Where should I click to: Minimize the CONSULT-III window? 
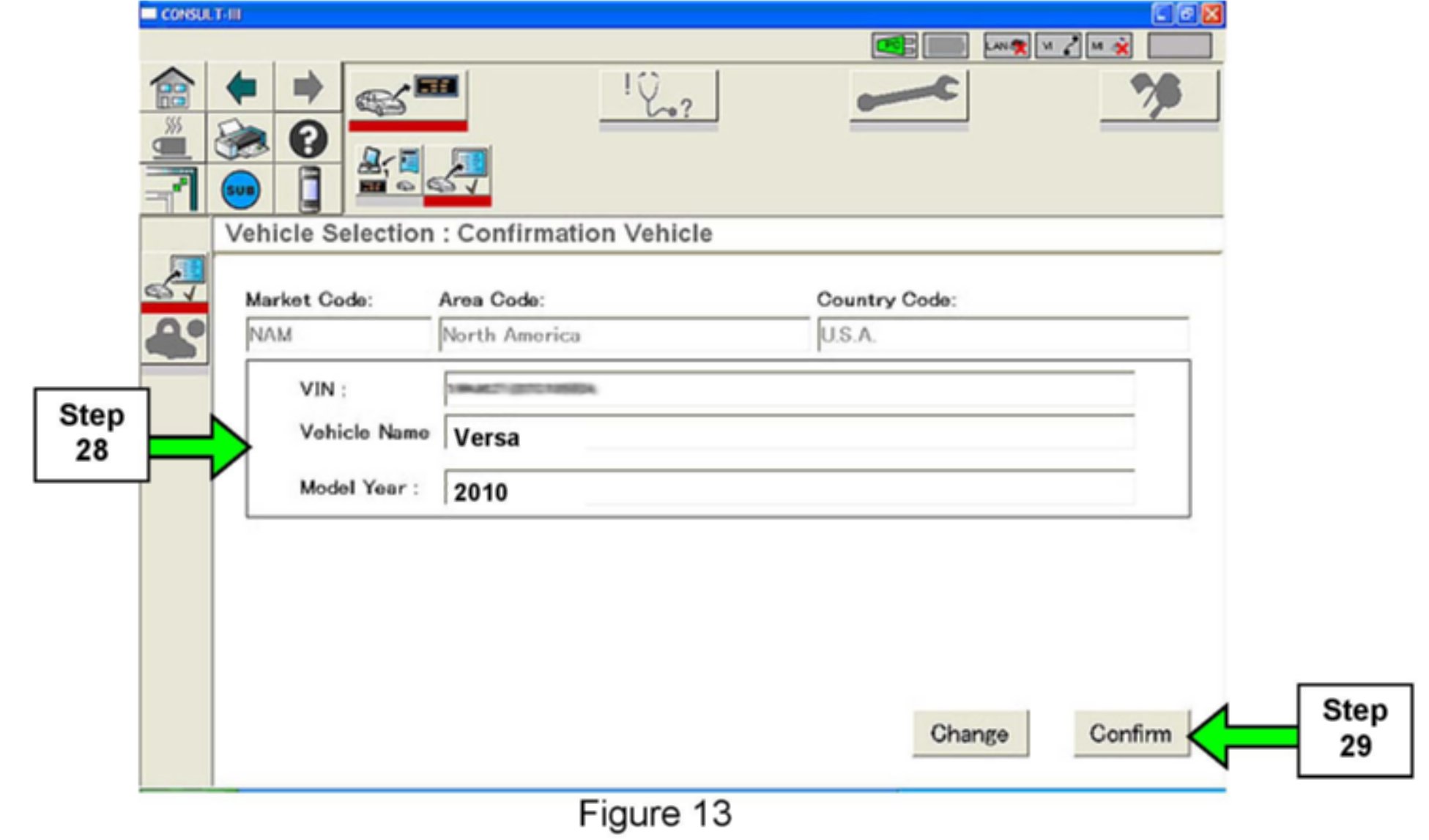pos(1162,14)
